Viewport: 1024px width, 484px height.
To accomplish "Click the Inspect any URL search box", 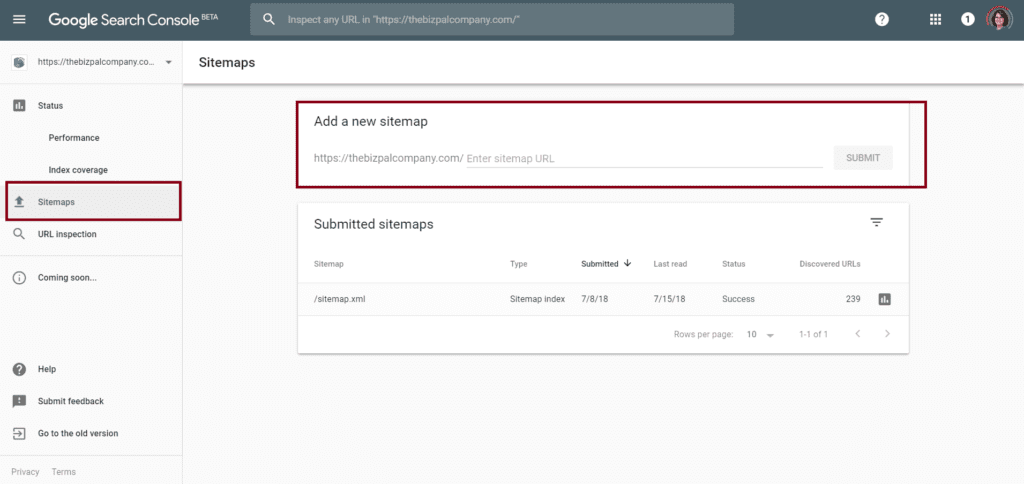I will [492, 20].
